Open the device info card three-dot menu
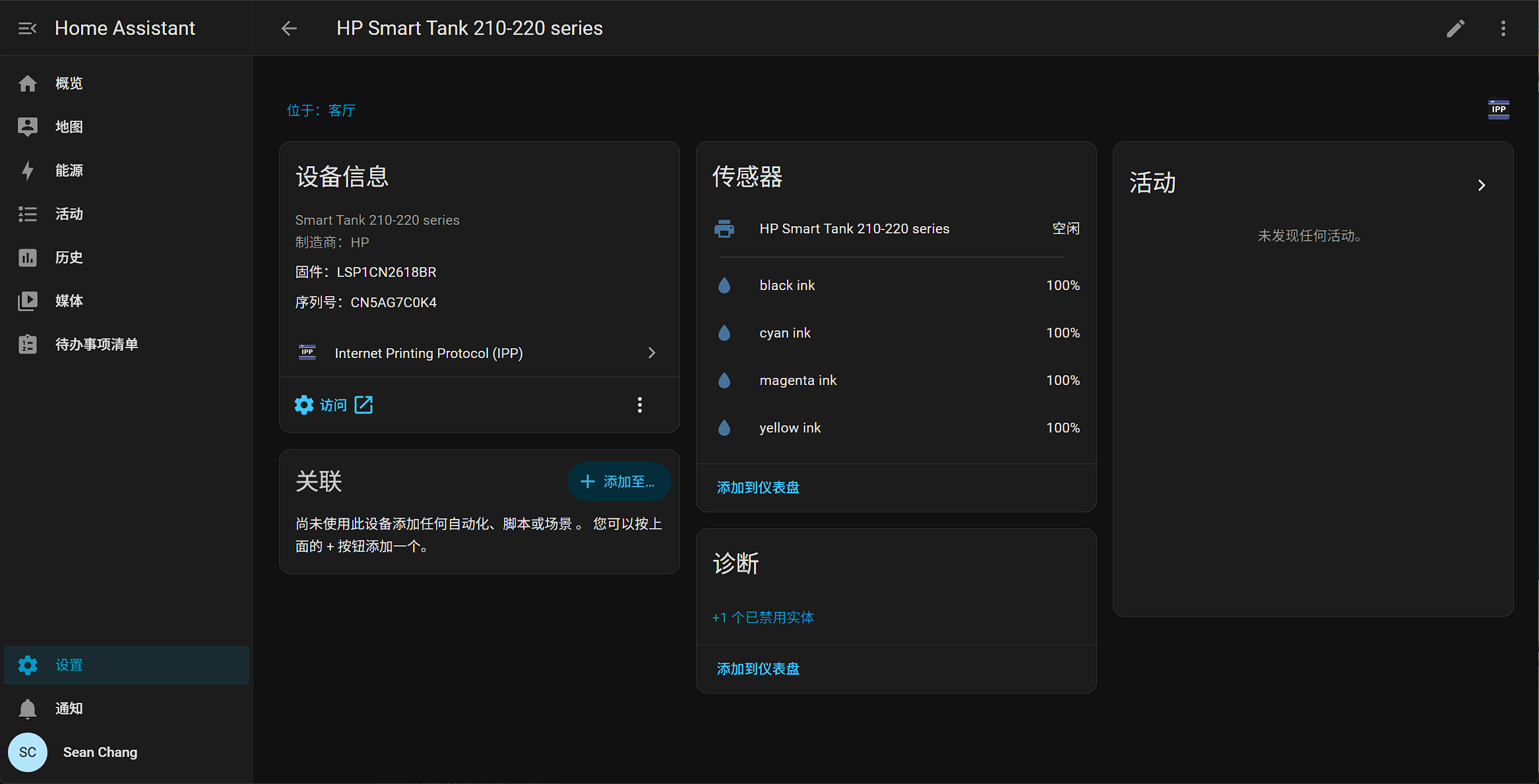The width and height of the screenshot is (1539, 784). [640, 405]
